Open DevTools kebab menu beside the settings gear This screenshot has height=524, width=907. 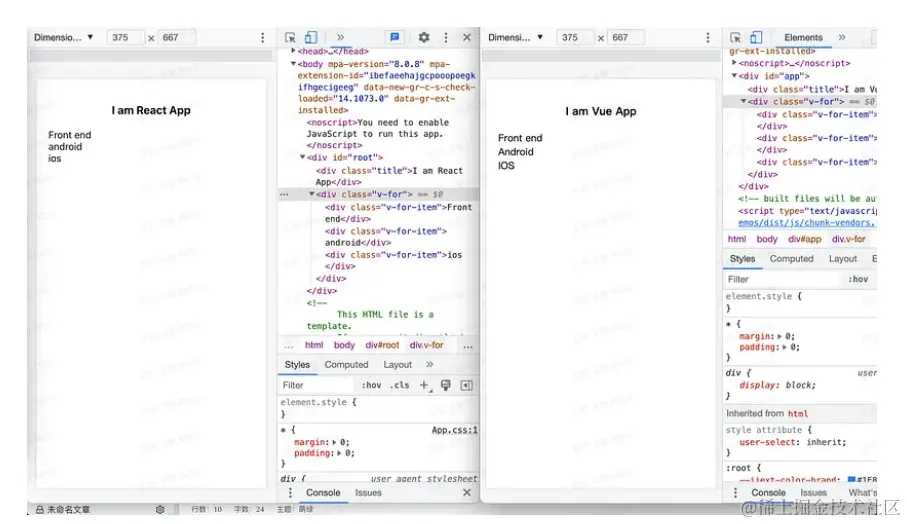[445, 38]
